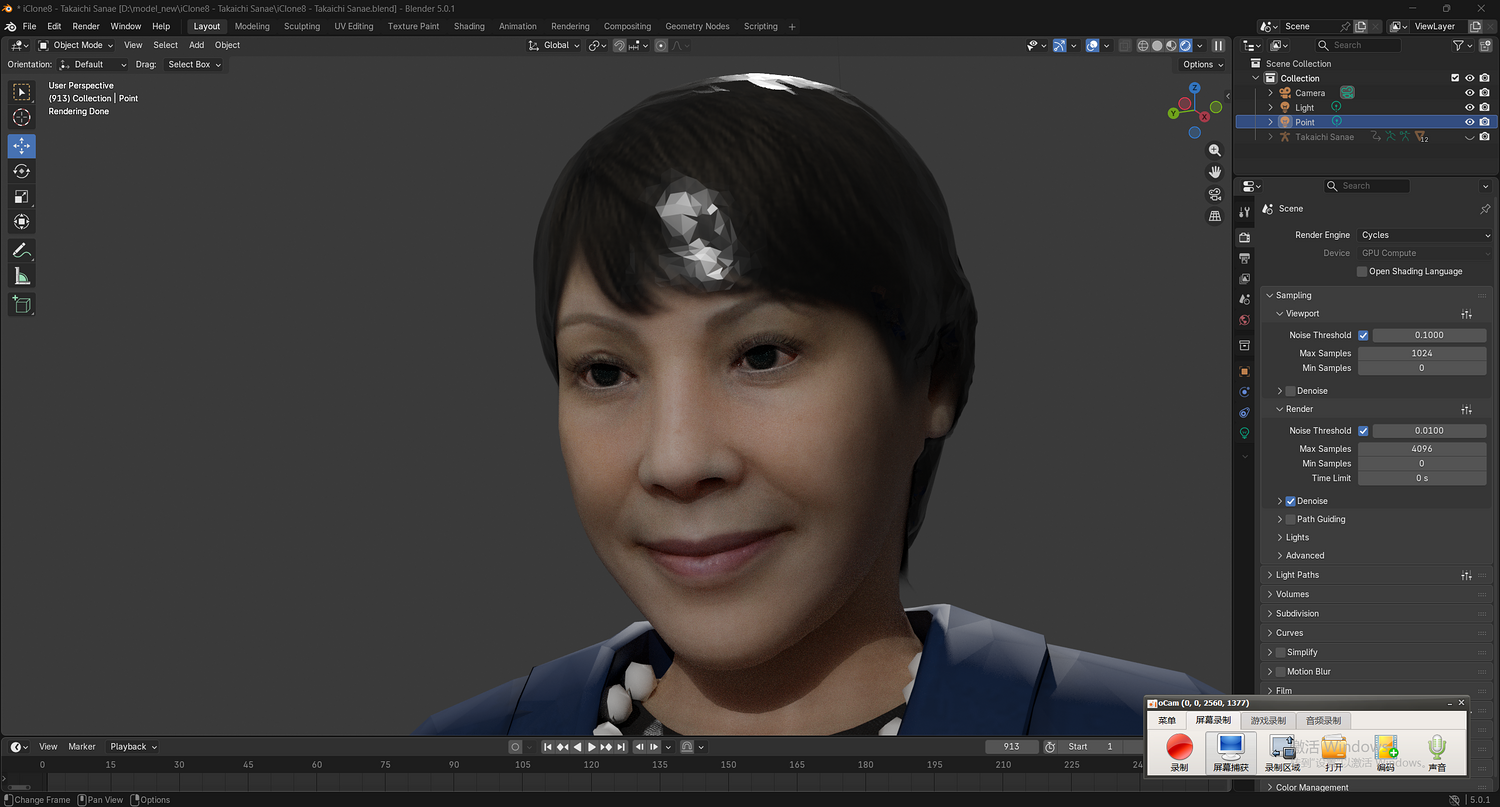
Task: Switch to the Geometry Nodes workspace tab
Action: 697,26
